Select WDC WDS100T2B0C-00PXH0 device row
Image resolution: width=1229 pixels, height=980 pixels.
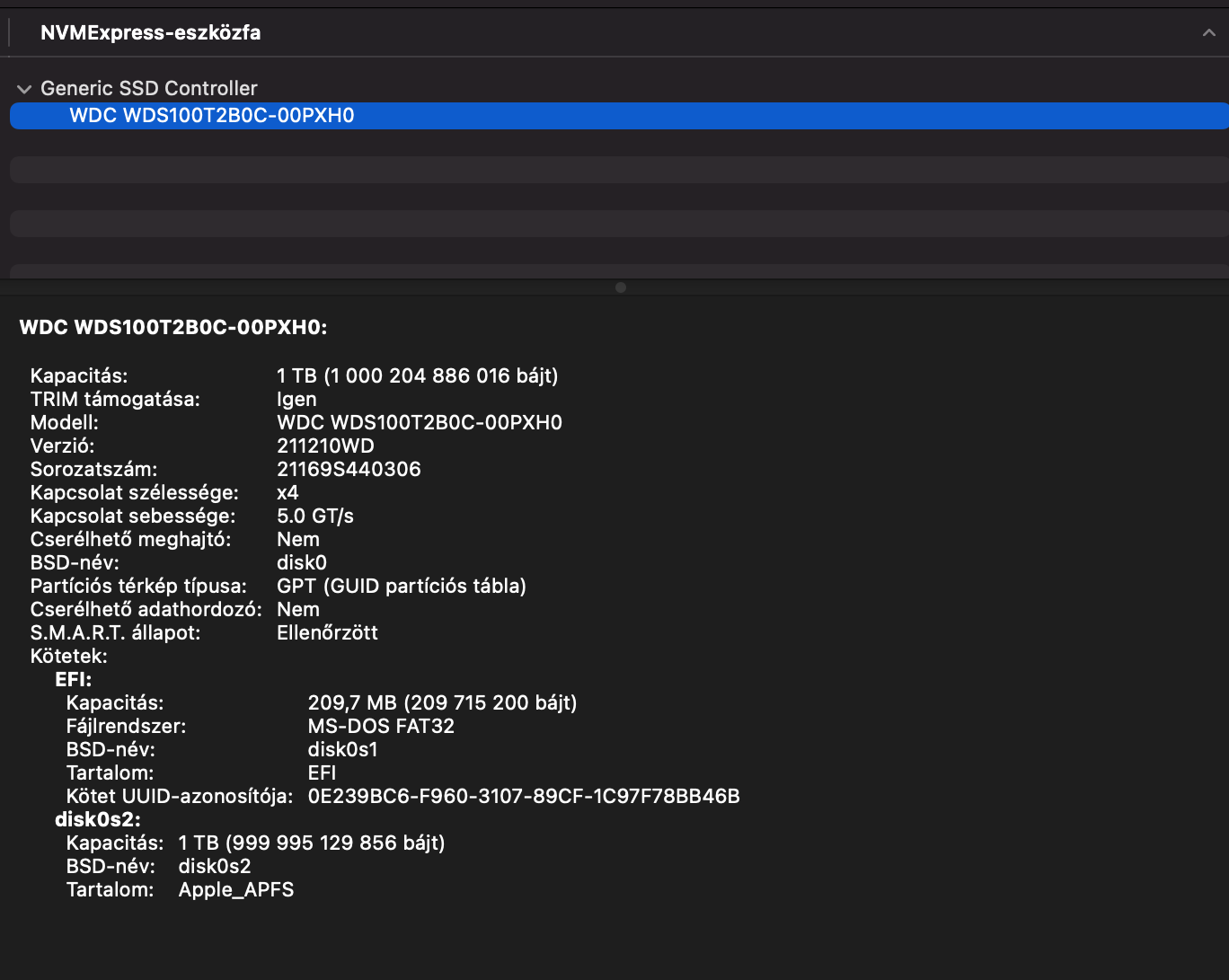tap(619, 116)
